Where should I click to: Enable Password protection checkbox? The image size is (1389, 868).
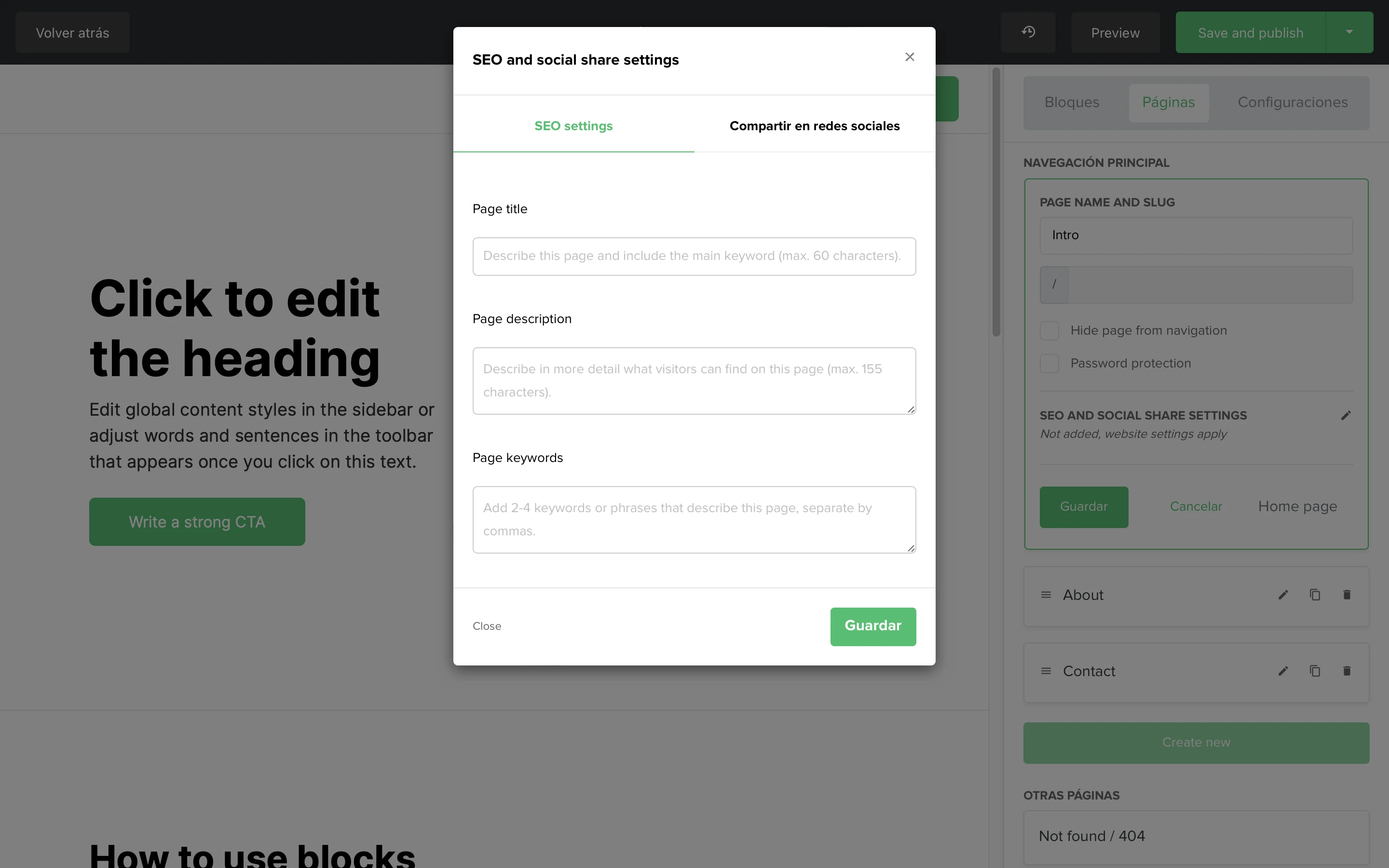click(x=1049, y=364)
